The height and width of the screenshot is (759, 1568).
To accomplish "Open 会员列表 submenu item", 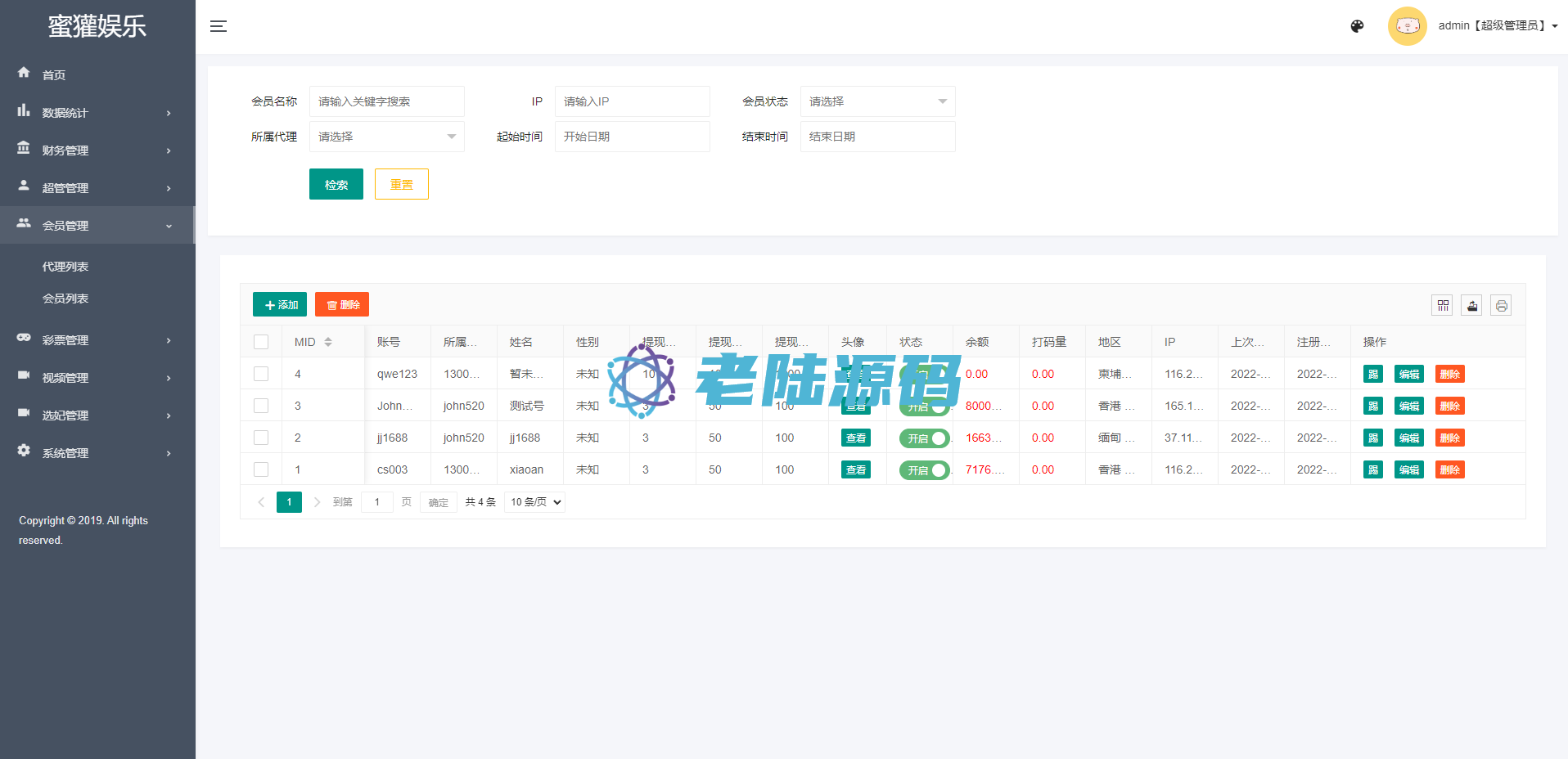I will 65,299.
